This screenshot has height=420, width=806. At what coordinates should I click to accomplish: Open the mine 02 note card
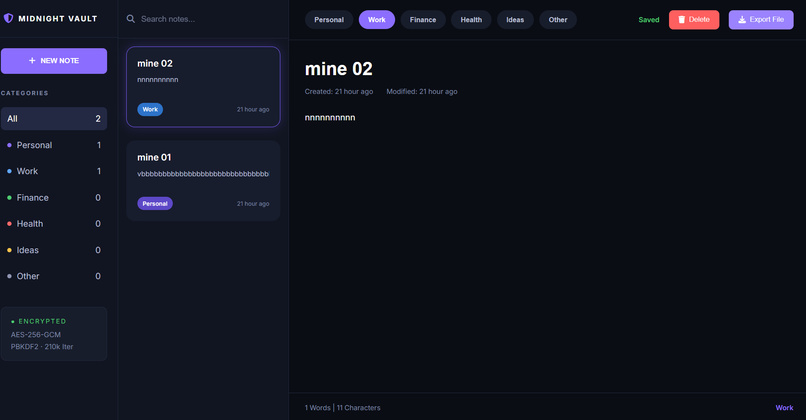203,86
